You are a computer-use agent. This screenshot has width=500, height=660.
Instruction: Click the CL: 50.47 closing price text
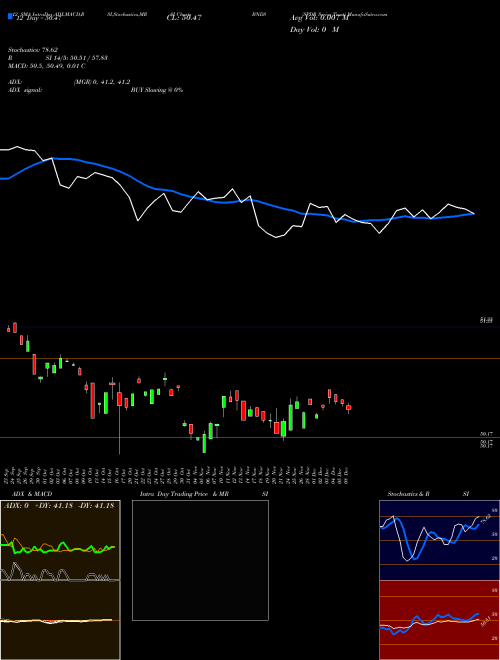(x=184, y=18)
